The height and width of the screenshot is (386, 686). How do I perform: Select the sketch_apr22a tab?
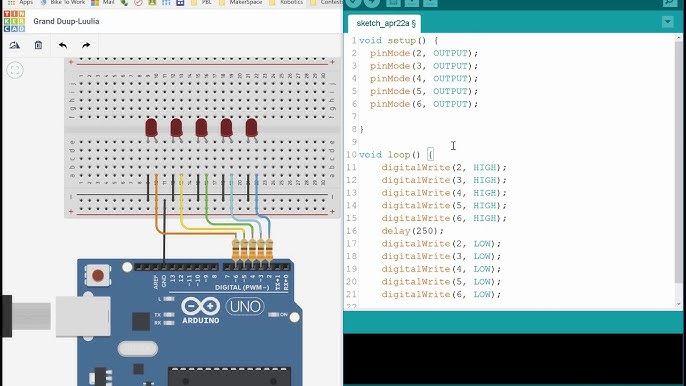(385, 23)
